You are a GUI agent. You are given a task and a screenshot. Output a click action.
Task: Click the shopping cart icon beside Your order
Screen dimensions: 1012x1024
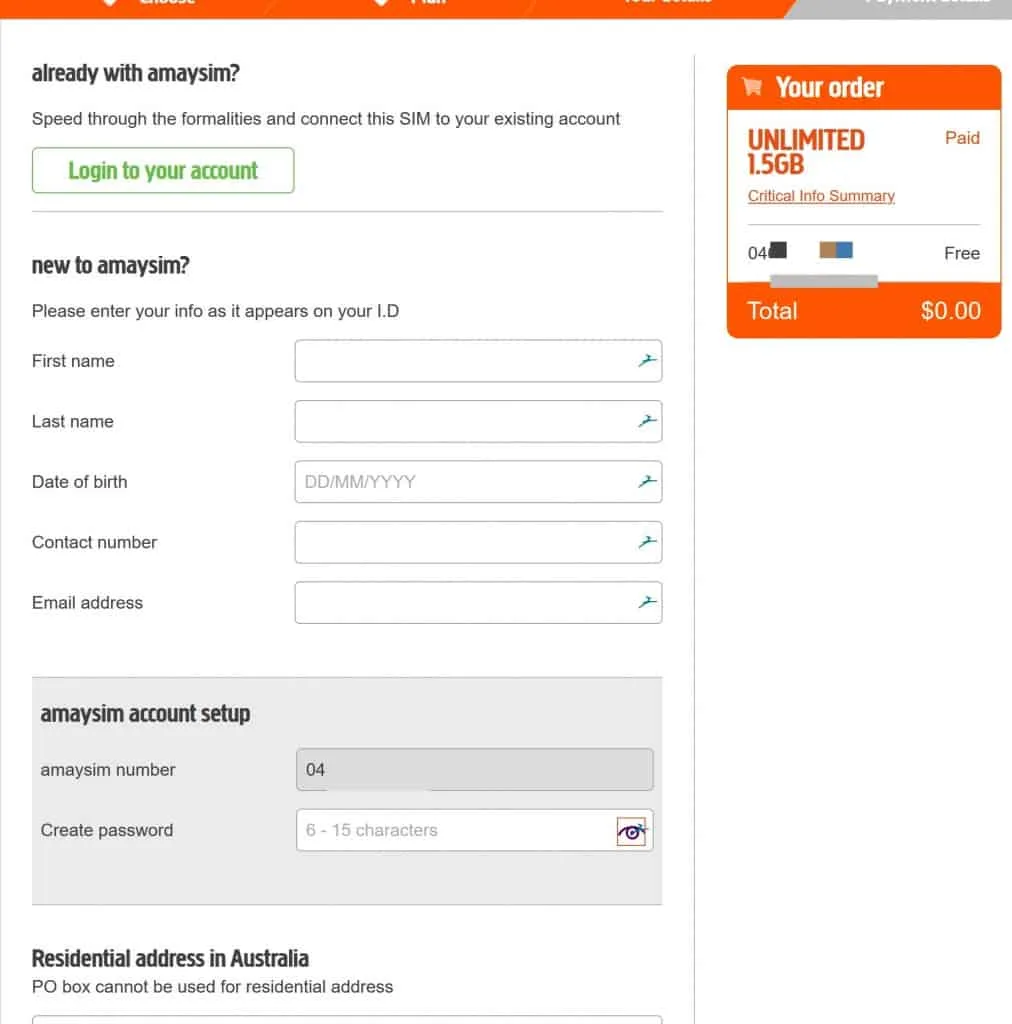pyautogui.click(x=753, y=88)
